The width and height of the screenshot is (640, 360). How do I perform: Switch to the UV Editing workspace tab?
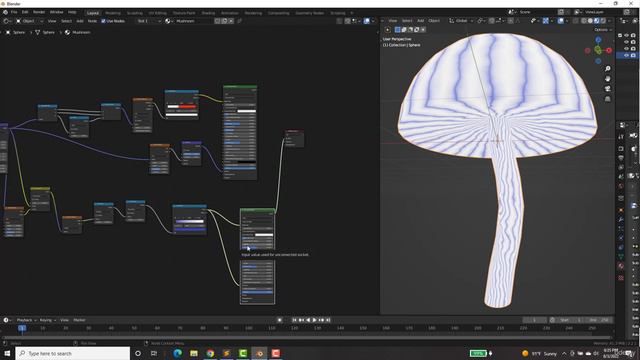point(158,13)
